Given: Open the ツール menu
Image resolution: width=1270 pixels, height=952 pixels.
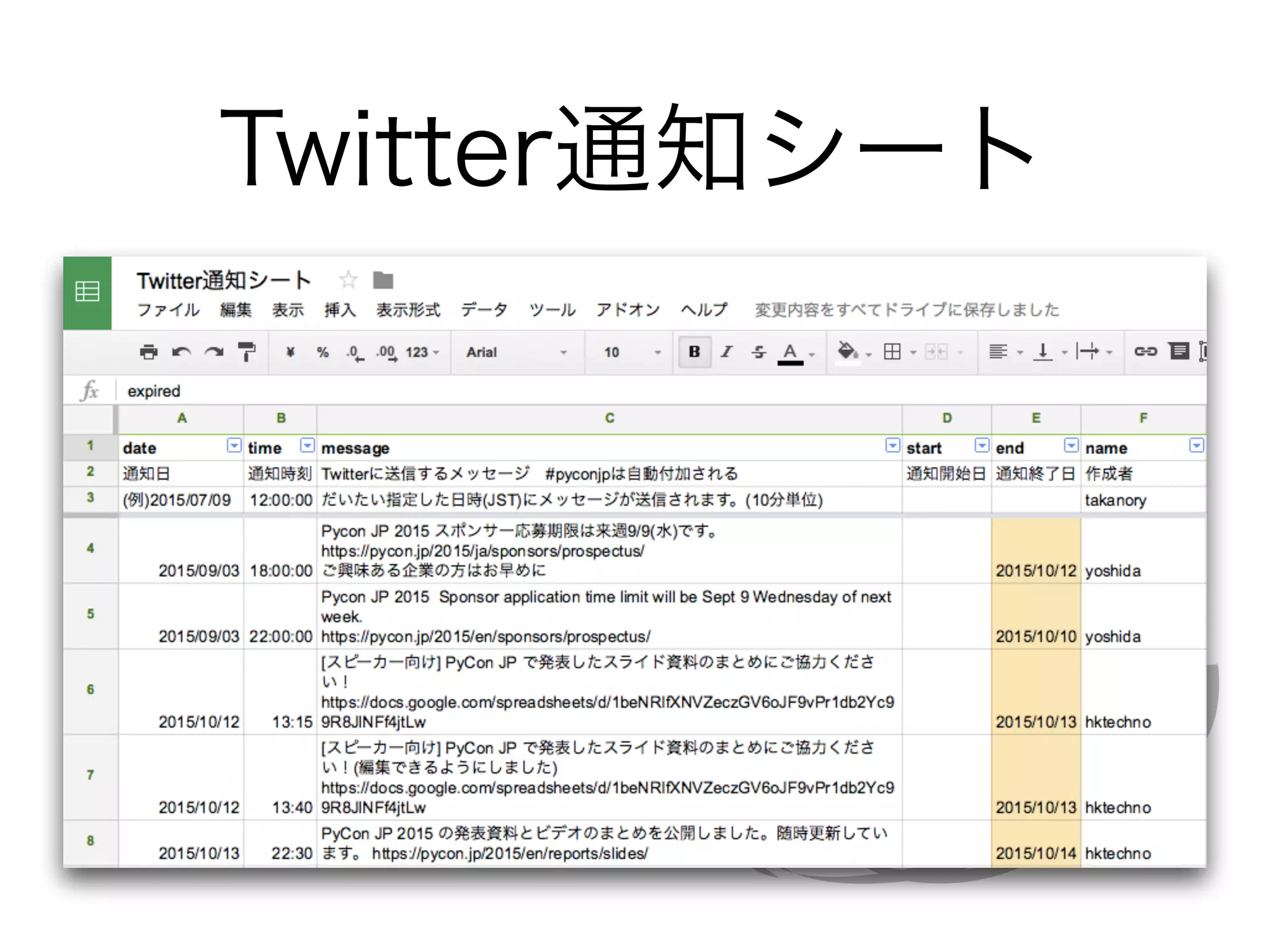Looking at the screenshot, I should click(552, 310).
